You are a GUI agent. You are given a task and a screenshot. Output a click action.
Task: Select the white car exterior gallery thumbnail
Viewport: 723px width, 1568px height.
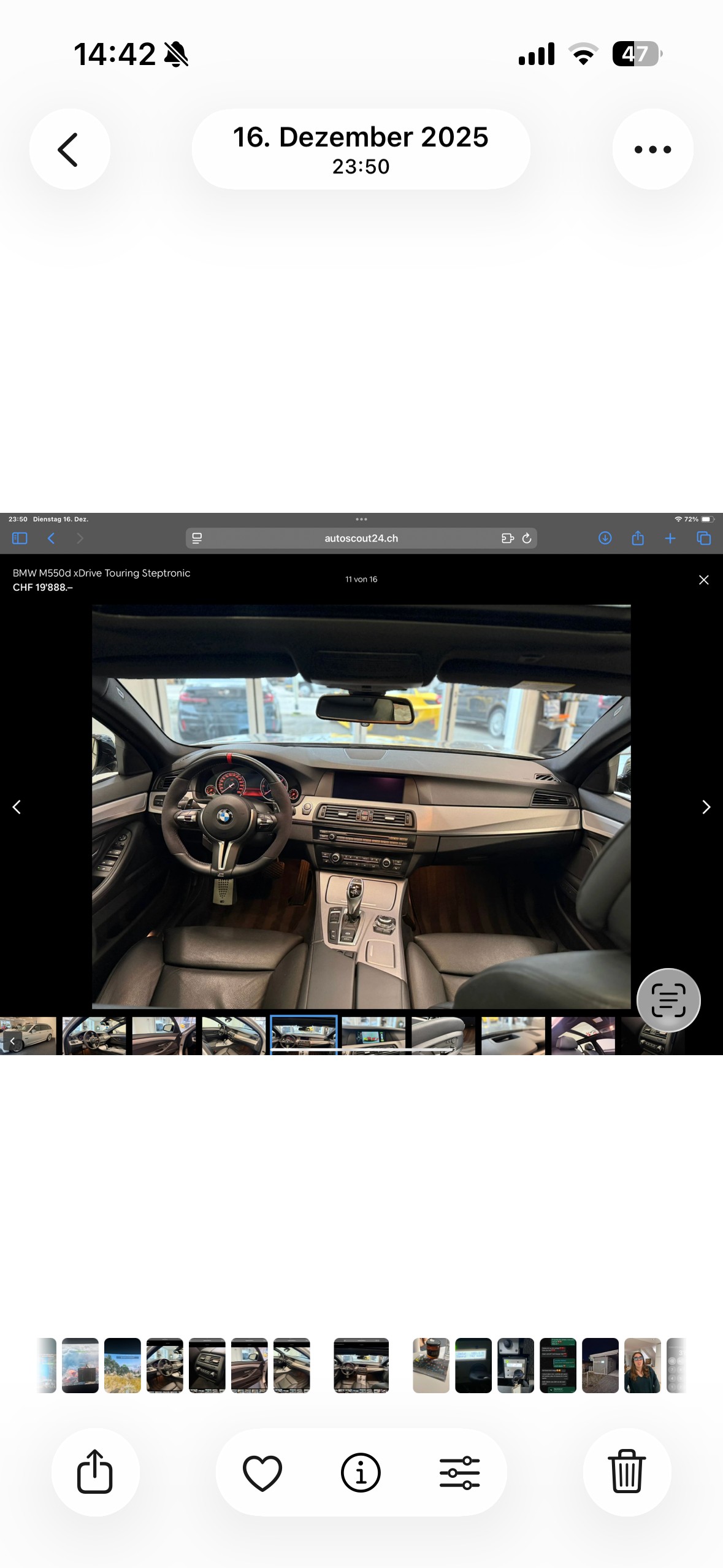click(28, 1036)
